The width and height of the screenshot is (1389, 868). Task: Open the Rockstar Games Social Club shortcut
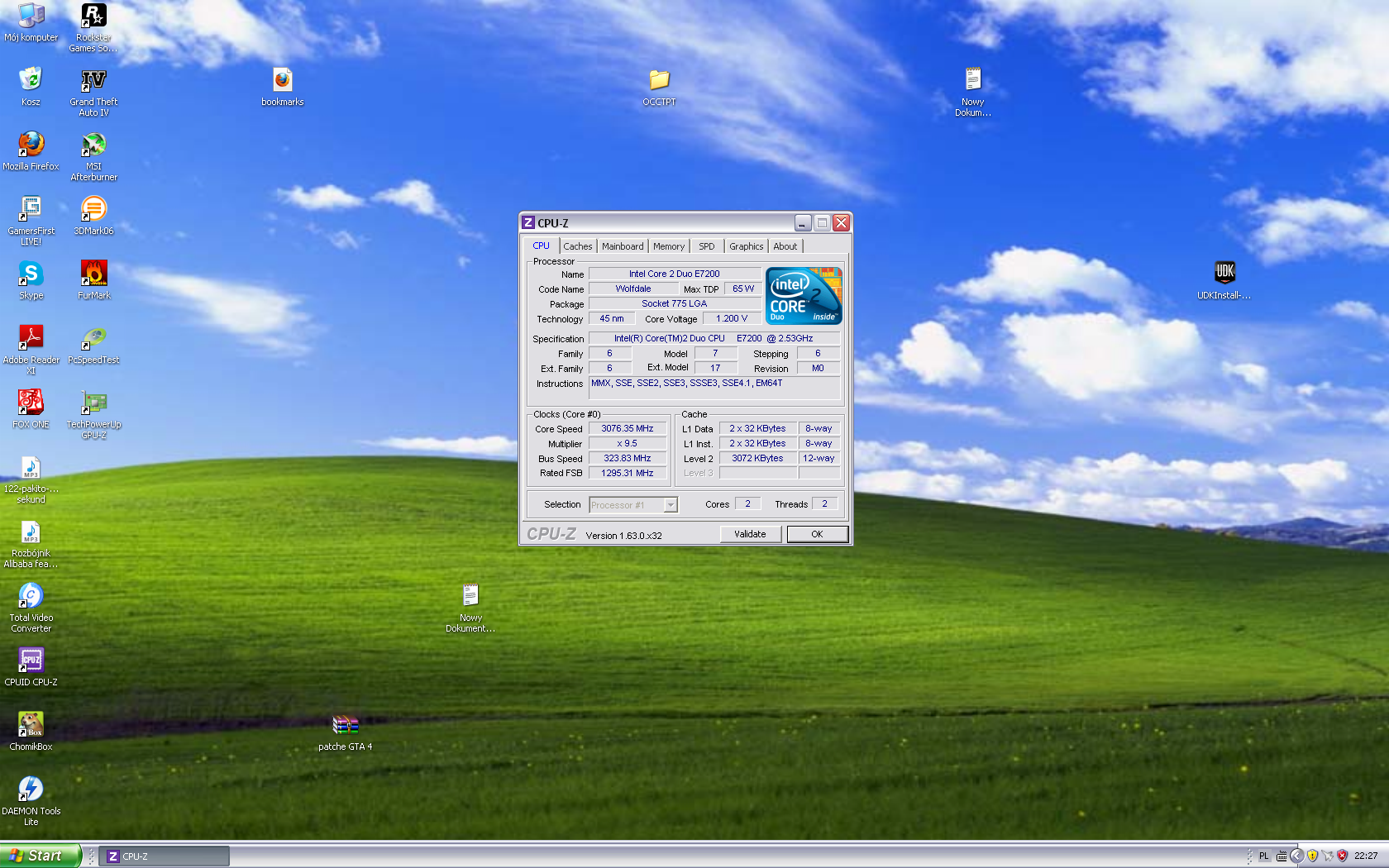coord(93,27)
